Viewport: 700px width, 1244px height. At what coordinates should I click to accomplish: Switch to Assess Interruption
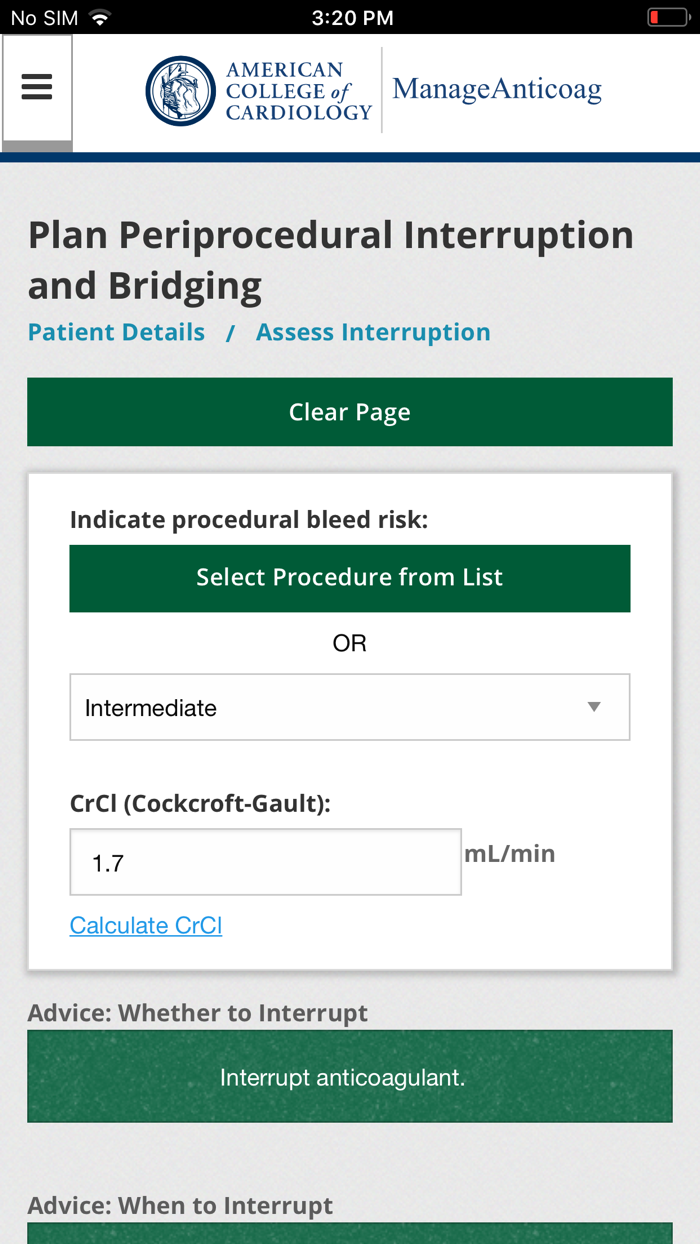tap(373, 331)
